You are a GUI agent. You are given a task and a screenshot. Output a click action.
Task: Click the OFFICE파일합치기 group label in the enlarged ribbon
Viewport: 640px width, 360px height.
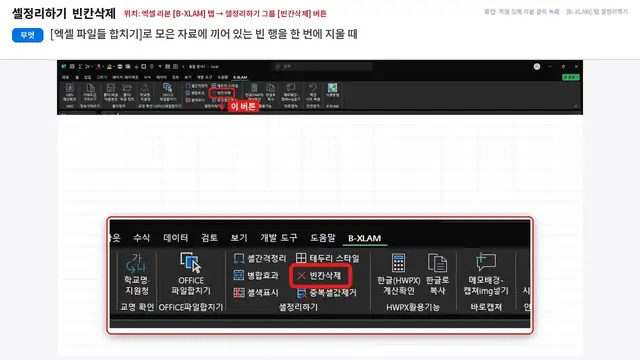191,307
